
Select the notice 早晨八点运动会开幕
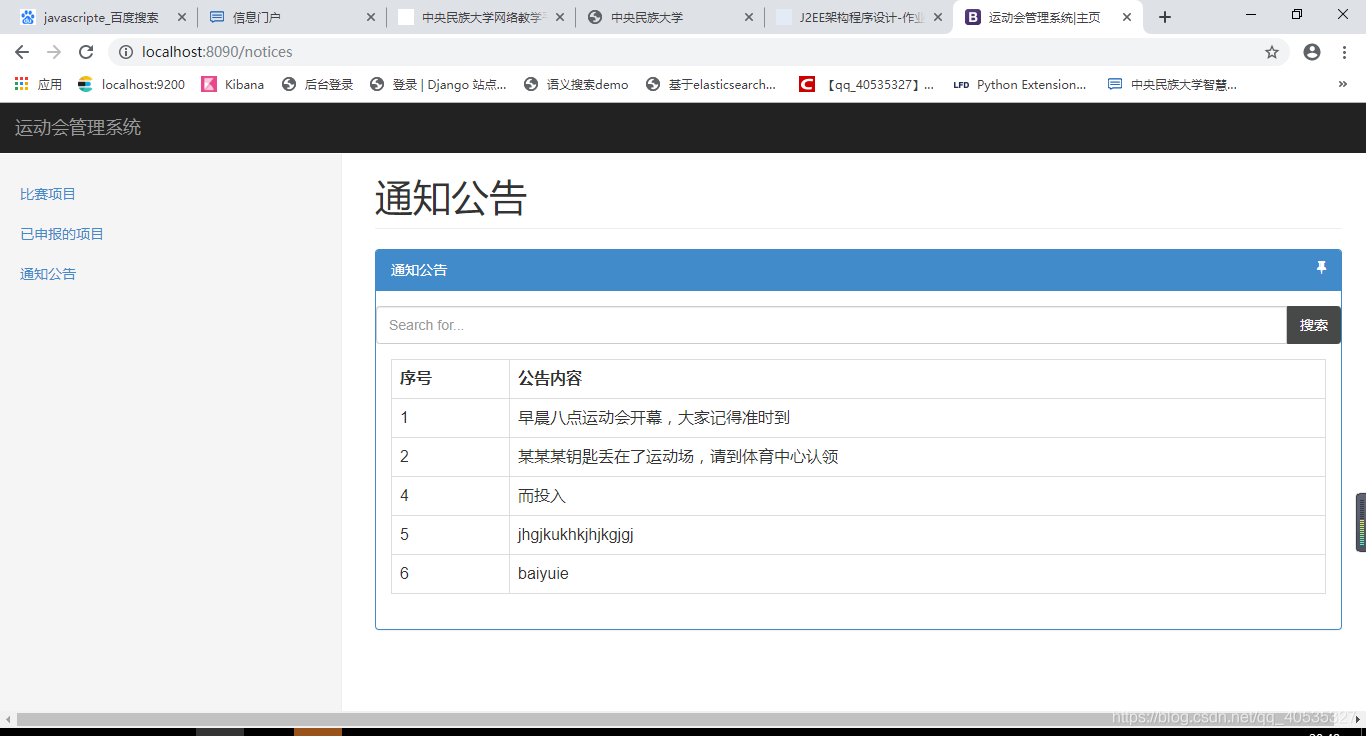[x=654, y=417]
